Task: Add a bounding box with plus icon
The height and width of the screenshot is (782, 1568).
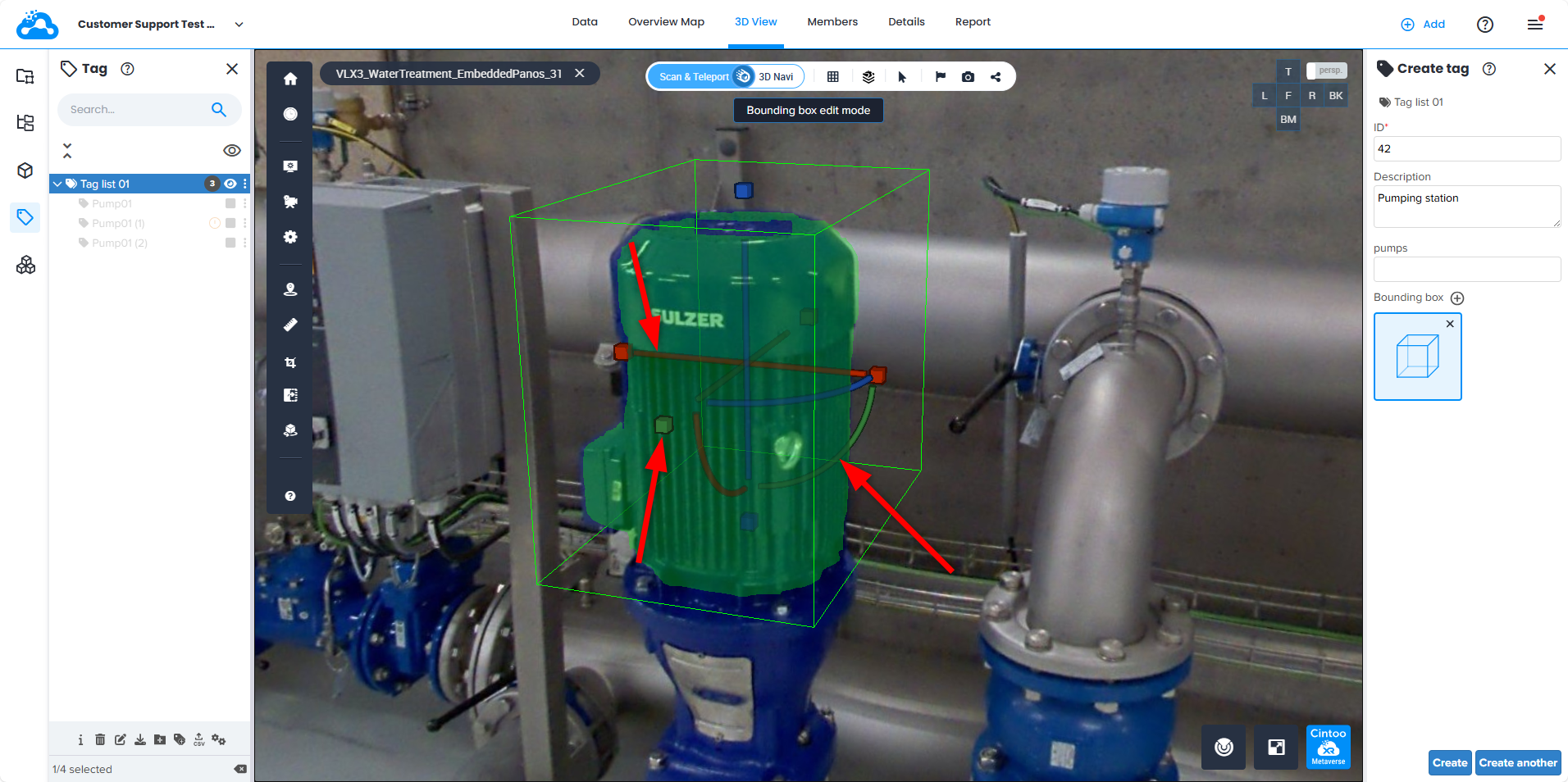Action: [1457, 298]
